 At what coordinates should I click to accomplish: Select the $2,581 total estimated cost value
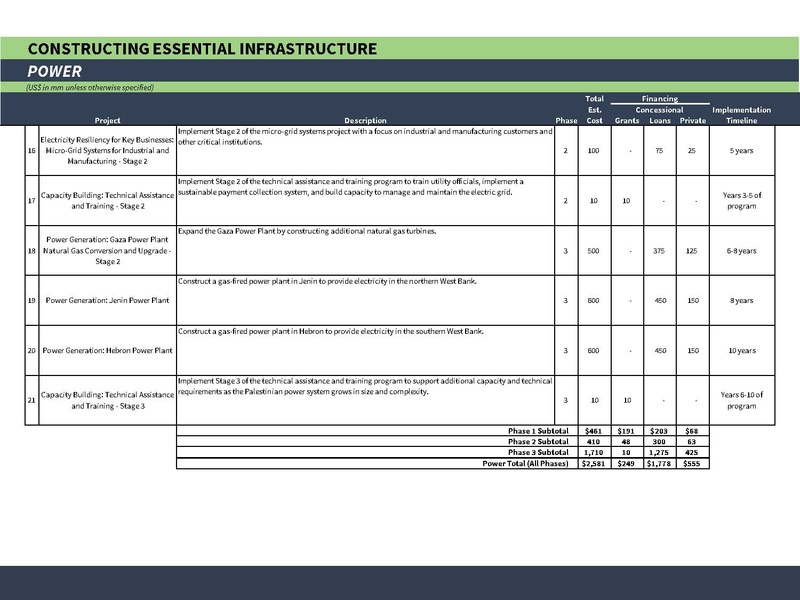(594, 463)
